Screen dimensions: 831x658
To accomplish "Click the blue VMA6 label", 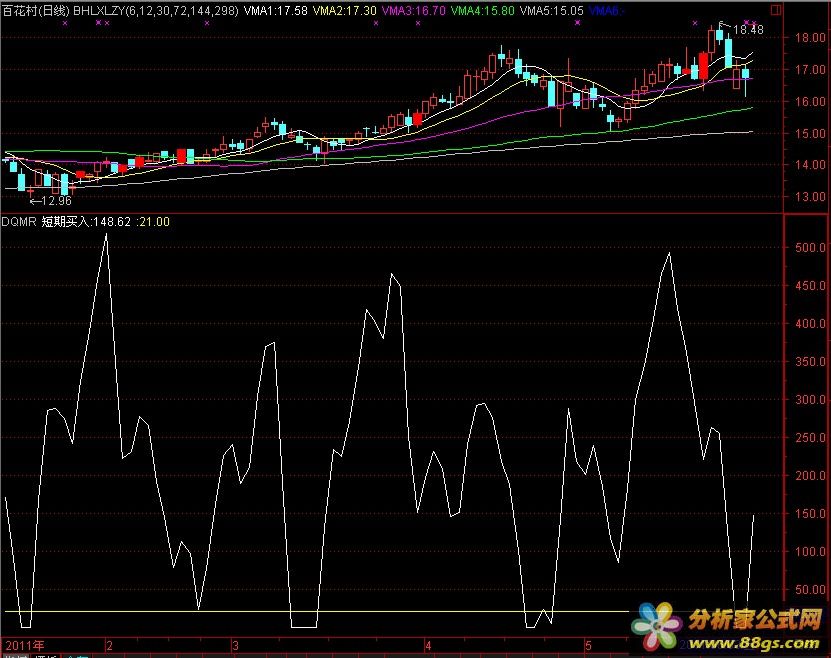I will (x=606, y=11).
